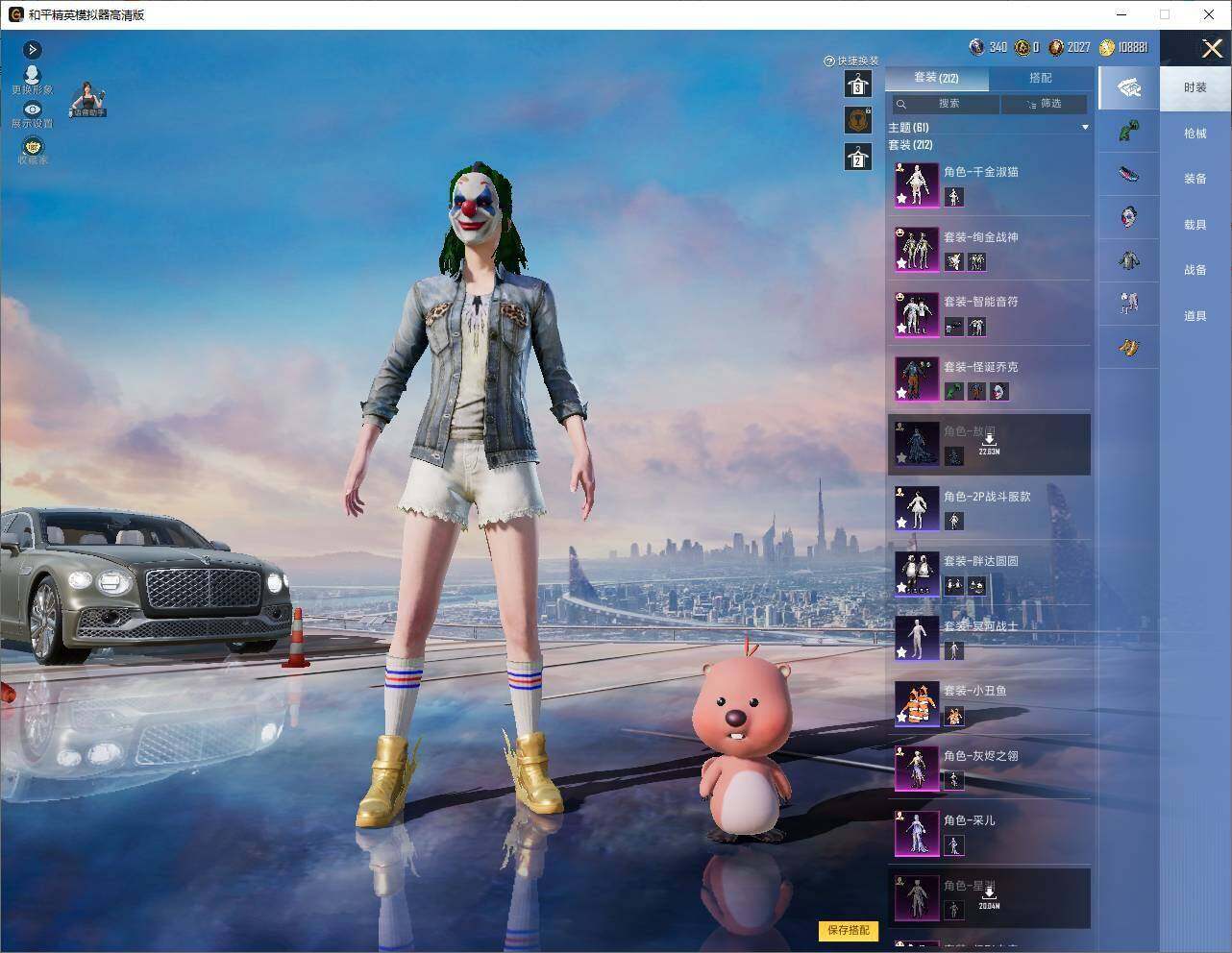Select wardrobe preset hanger number 2

tap(858, 157)
